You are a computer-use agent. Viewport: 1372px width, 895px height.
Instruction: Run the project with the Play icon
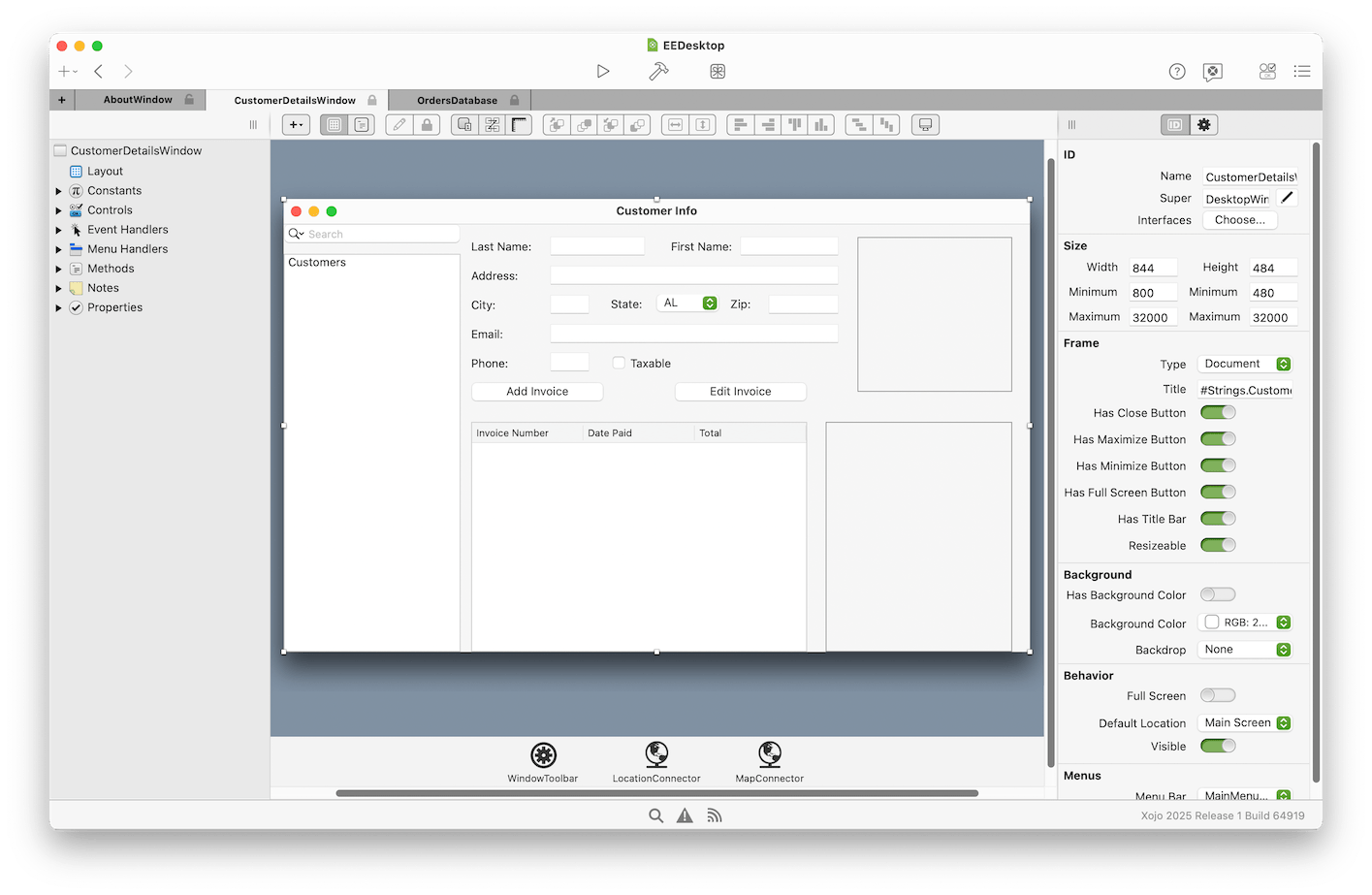[603, 71]
